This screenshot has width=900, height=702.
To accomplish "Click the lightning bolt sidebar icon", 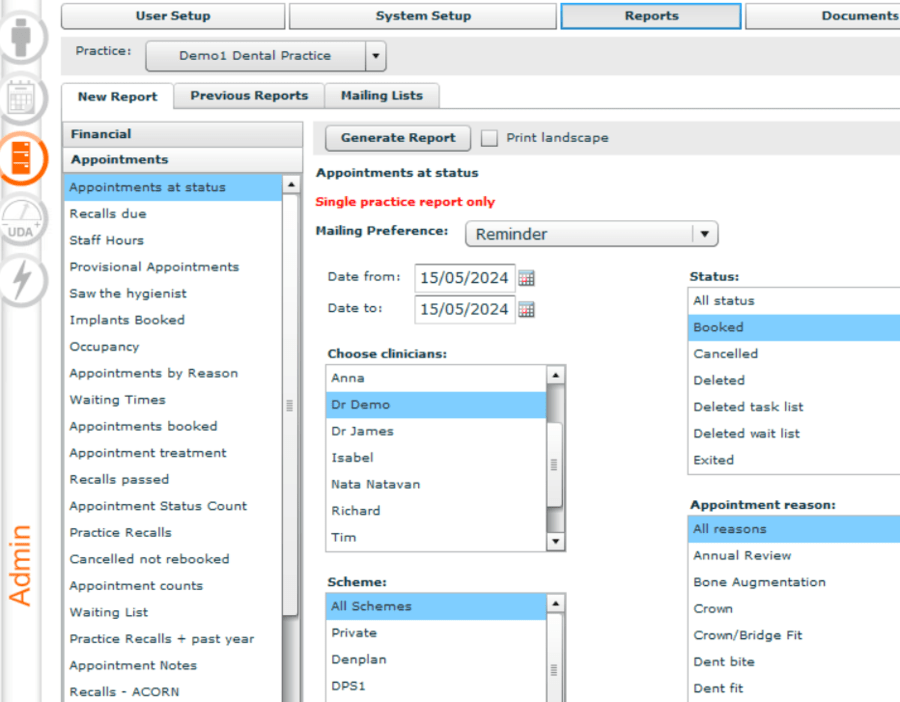I will coord(22,279).
